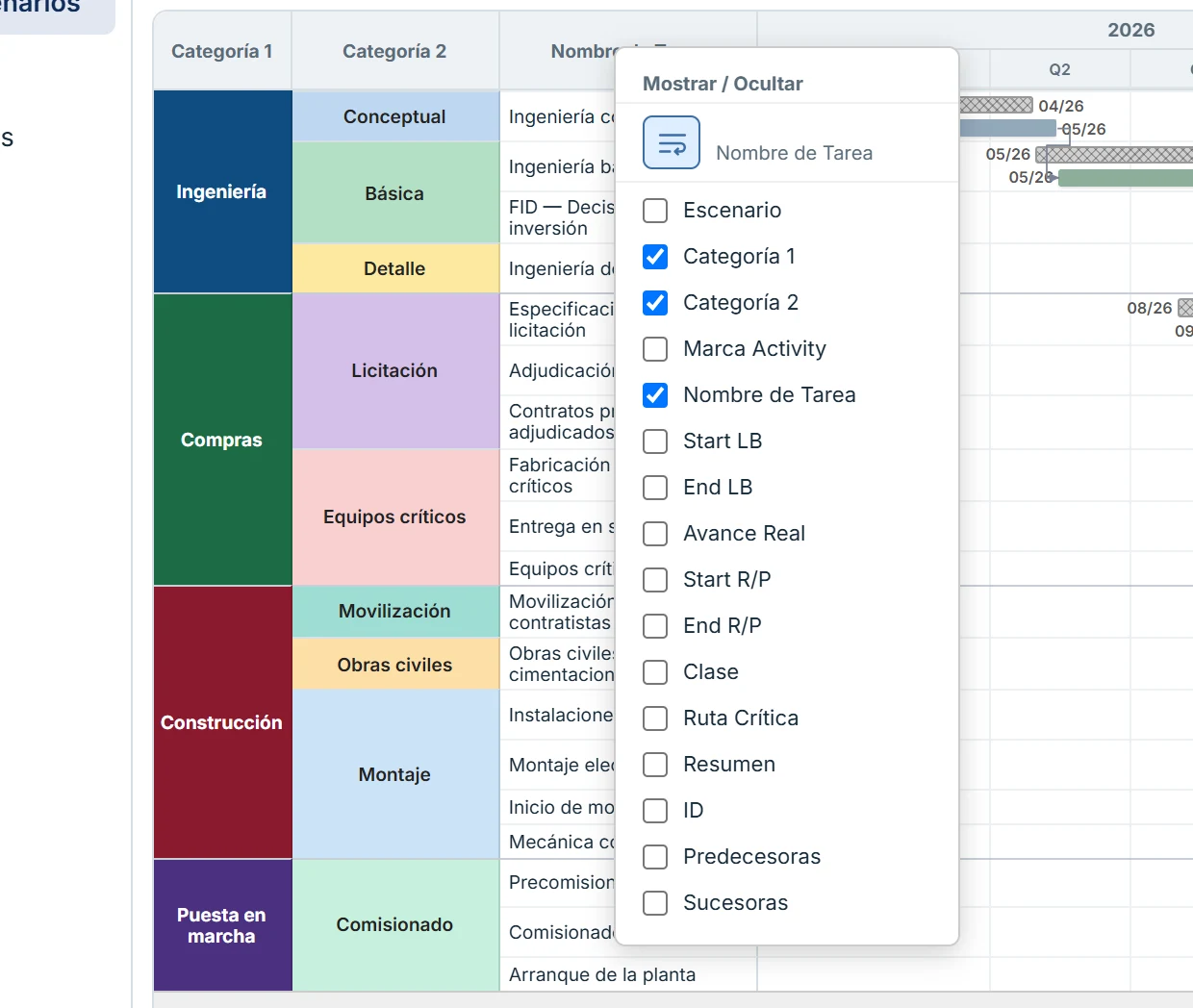Uncheck the Categoría 2 column

(655, 303)
